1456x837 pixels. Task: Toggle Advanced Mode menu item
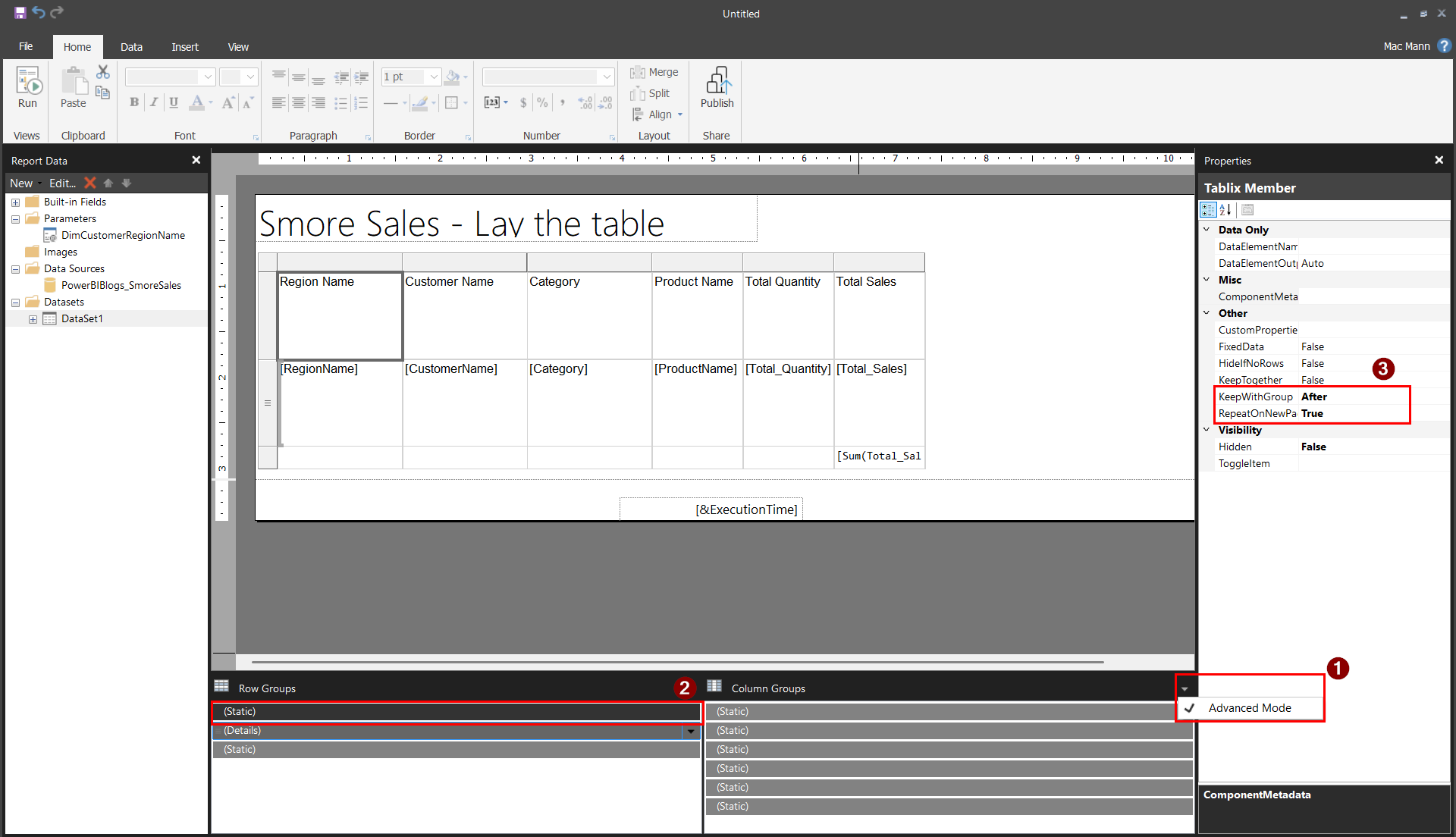click(x=1250, y=708)
